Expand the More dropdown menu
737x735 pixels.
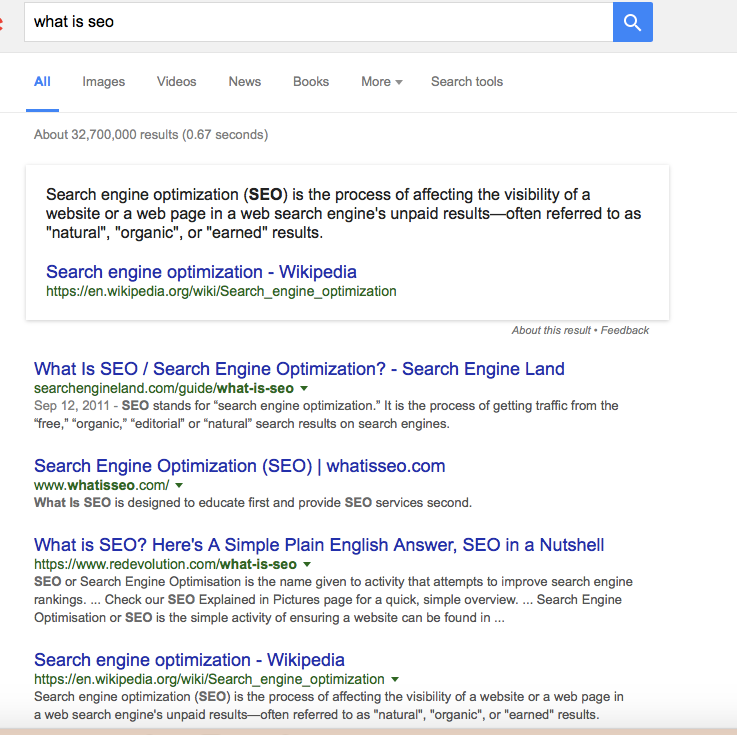point(382,82)
